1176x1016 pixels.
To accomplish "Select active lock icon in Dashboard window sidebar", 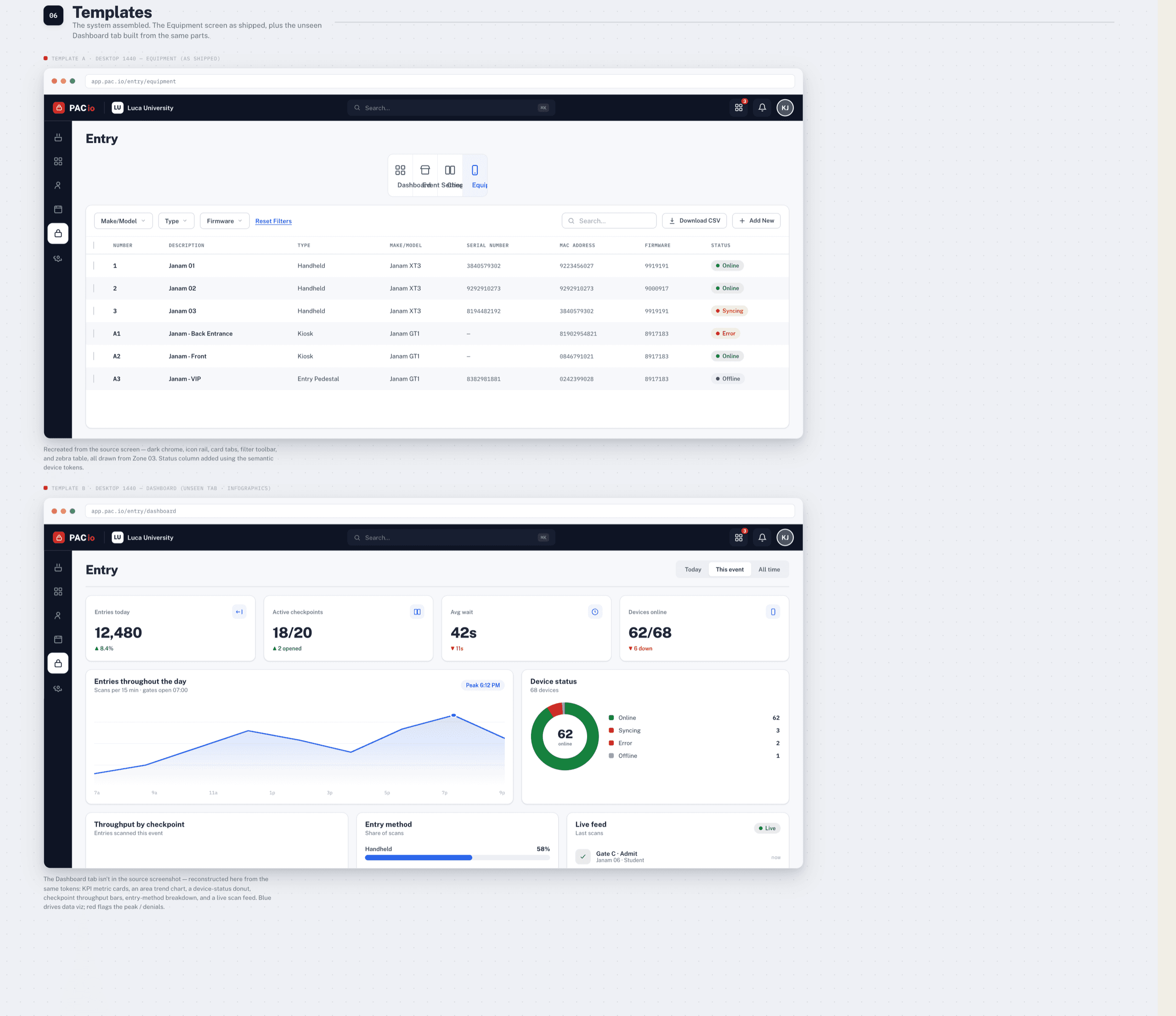I will (58, 664).
